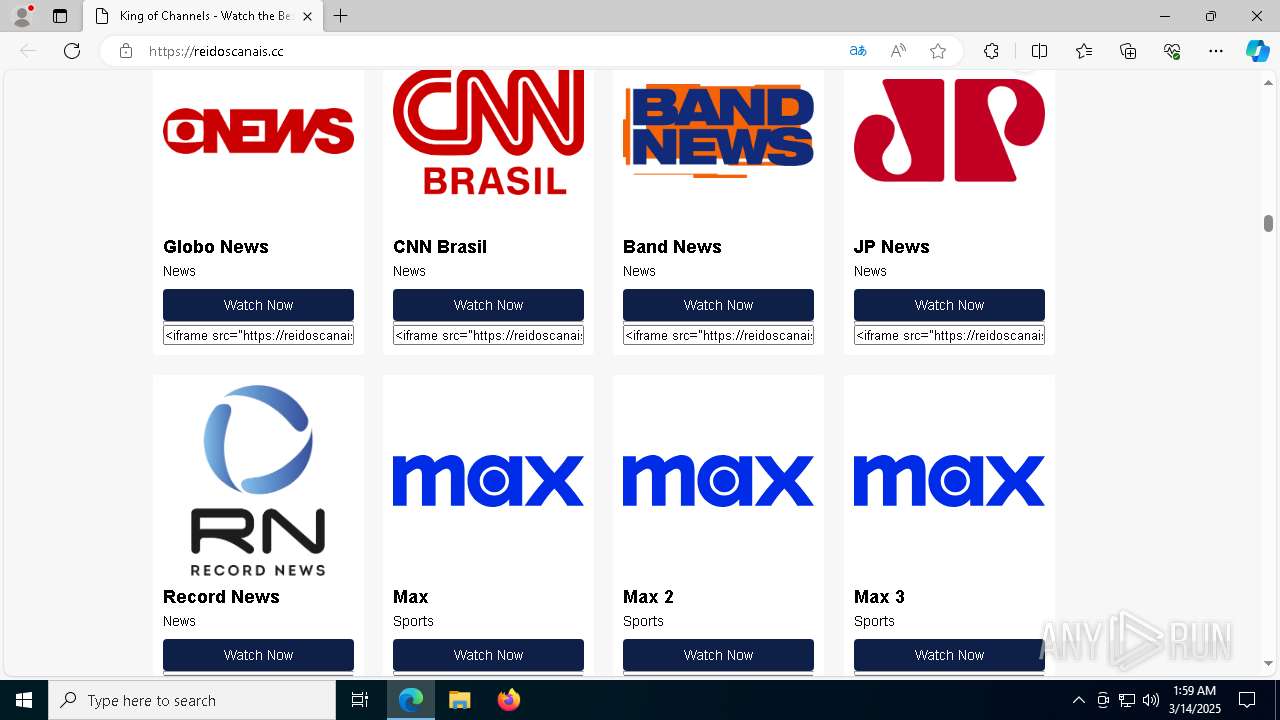The height and width of the screenshot is (720, 1280).
Task: Show hidden system tray icons
Action: click(x=1078, y=700)
